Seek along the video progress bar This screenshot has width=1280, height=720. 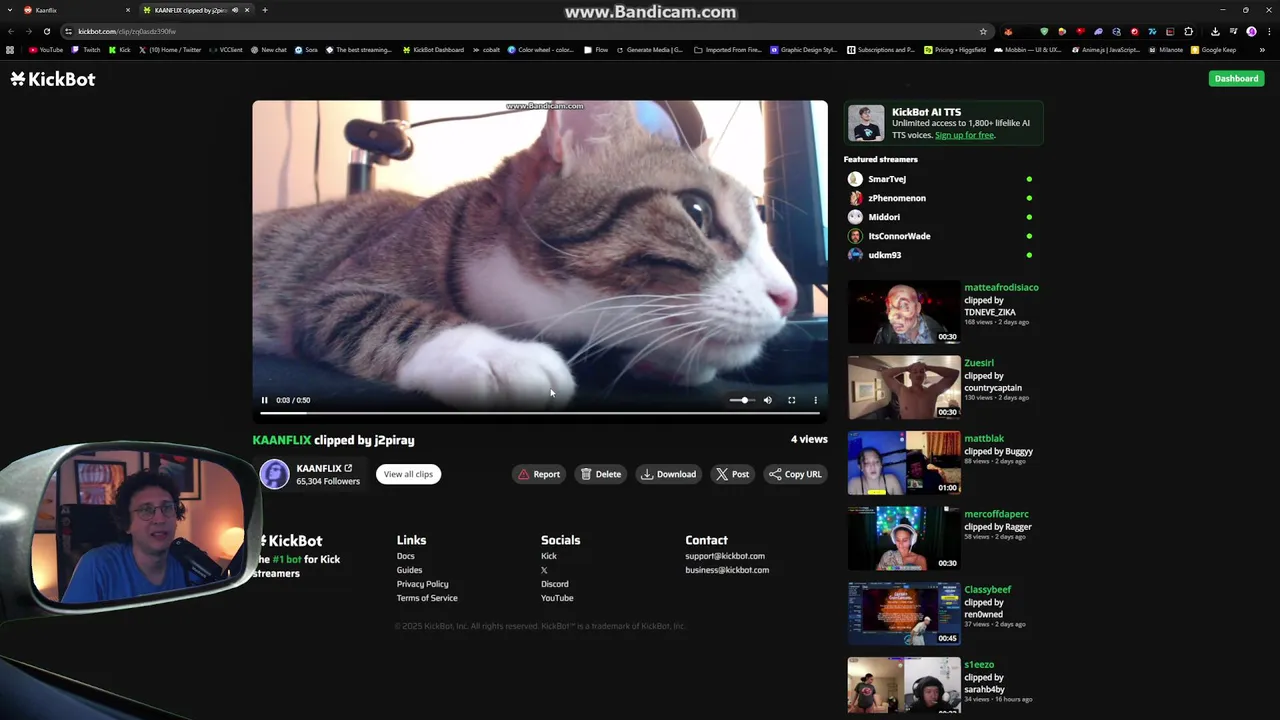[540, 412]
